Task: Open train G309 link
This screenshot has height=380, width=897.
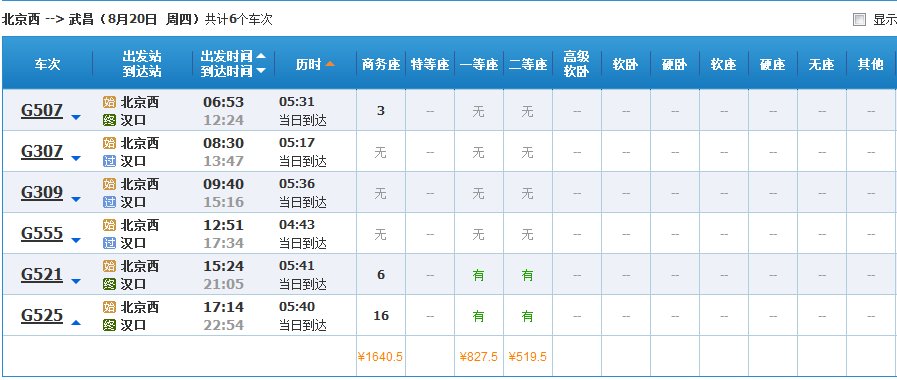Action: click(x=42, y=192)
